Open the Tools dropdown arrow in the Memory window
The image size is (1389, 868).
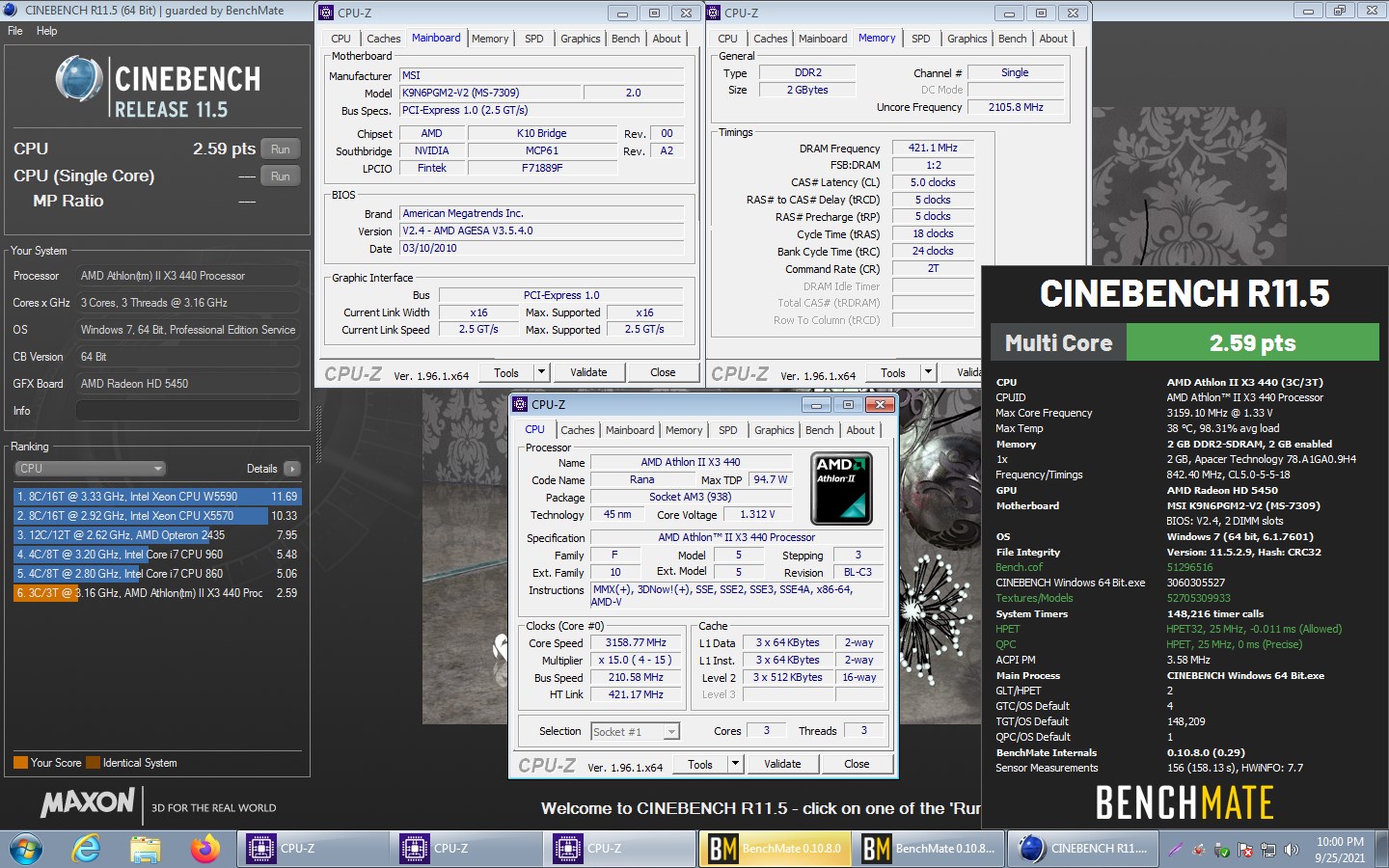pyautogui.click(x=928, y=372)
